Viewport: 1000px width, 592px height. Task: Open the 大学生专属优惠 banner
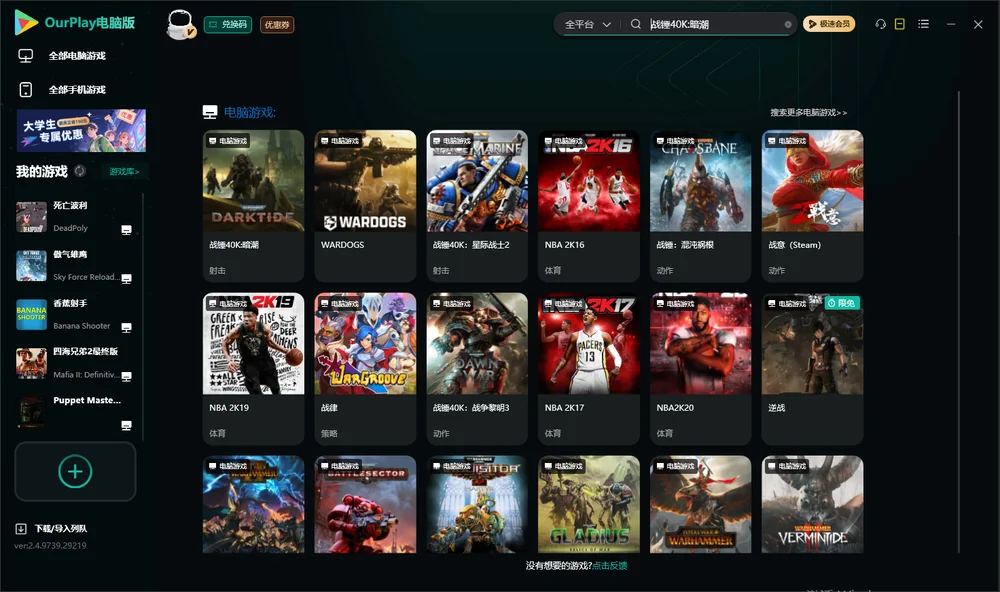81,130
